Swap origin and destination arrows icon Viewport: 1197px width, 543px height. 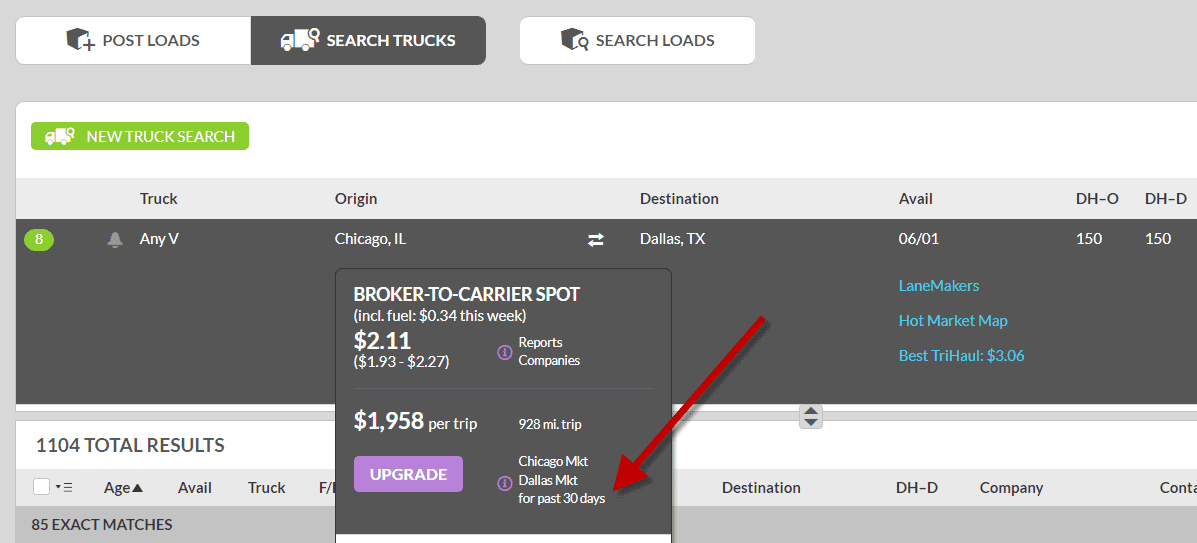[x=595, y=240]
